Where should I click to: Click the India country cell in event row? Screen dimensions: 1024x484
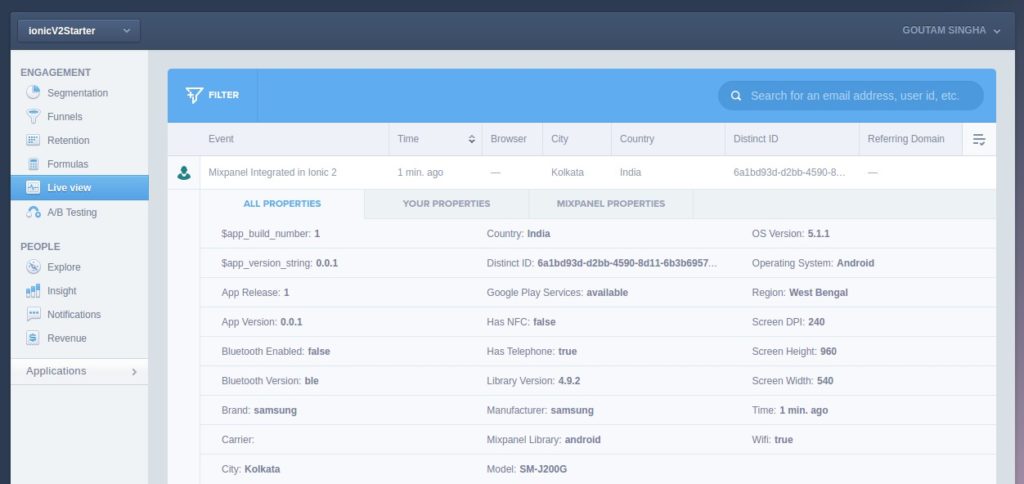tap(630, 172)
